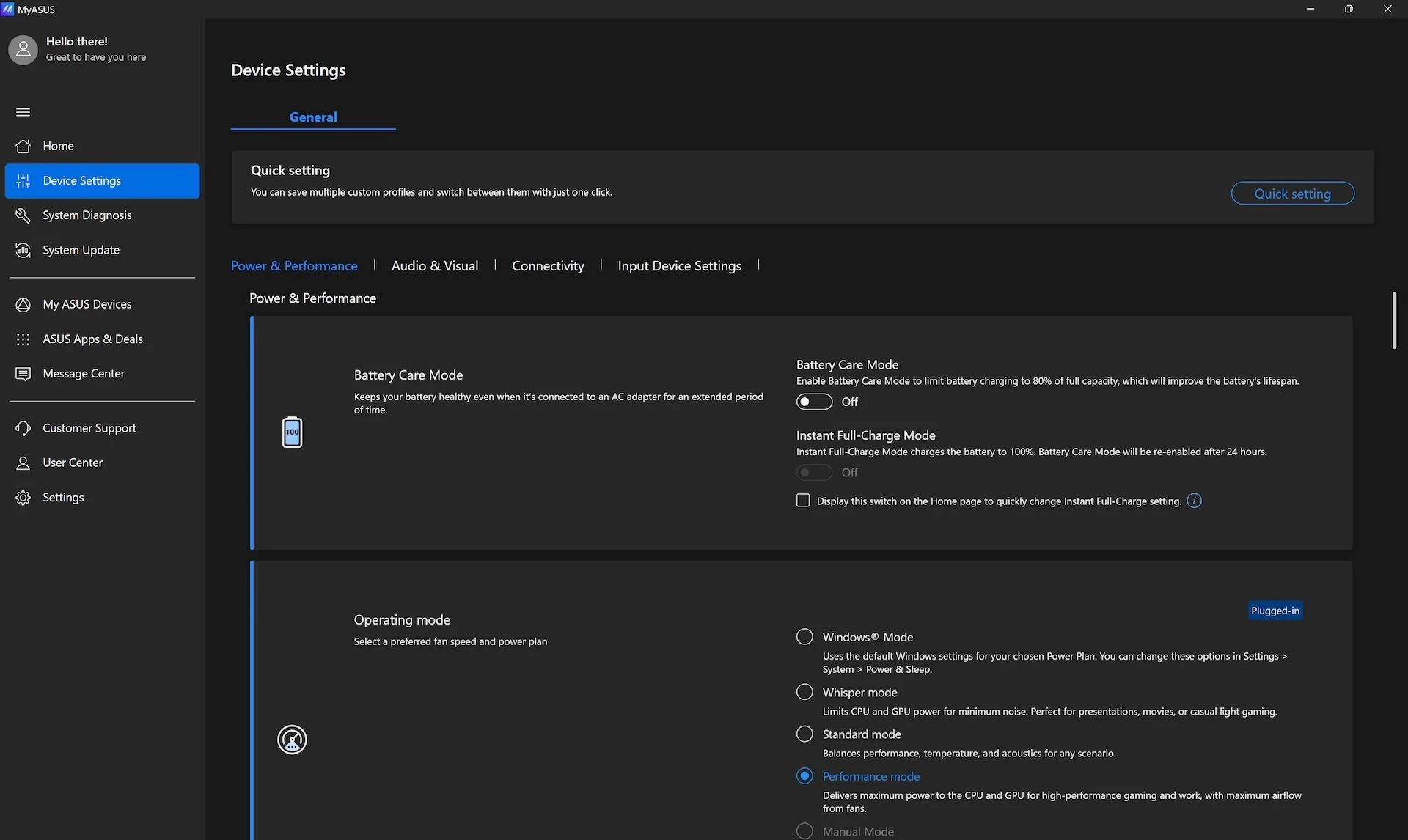Open System Diagnosis from sidebar

pyautogui.click(x=102, y=215)
